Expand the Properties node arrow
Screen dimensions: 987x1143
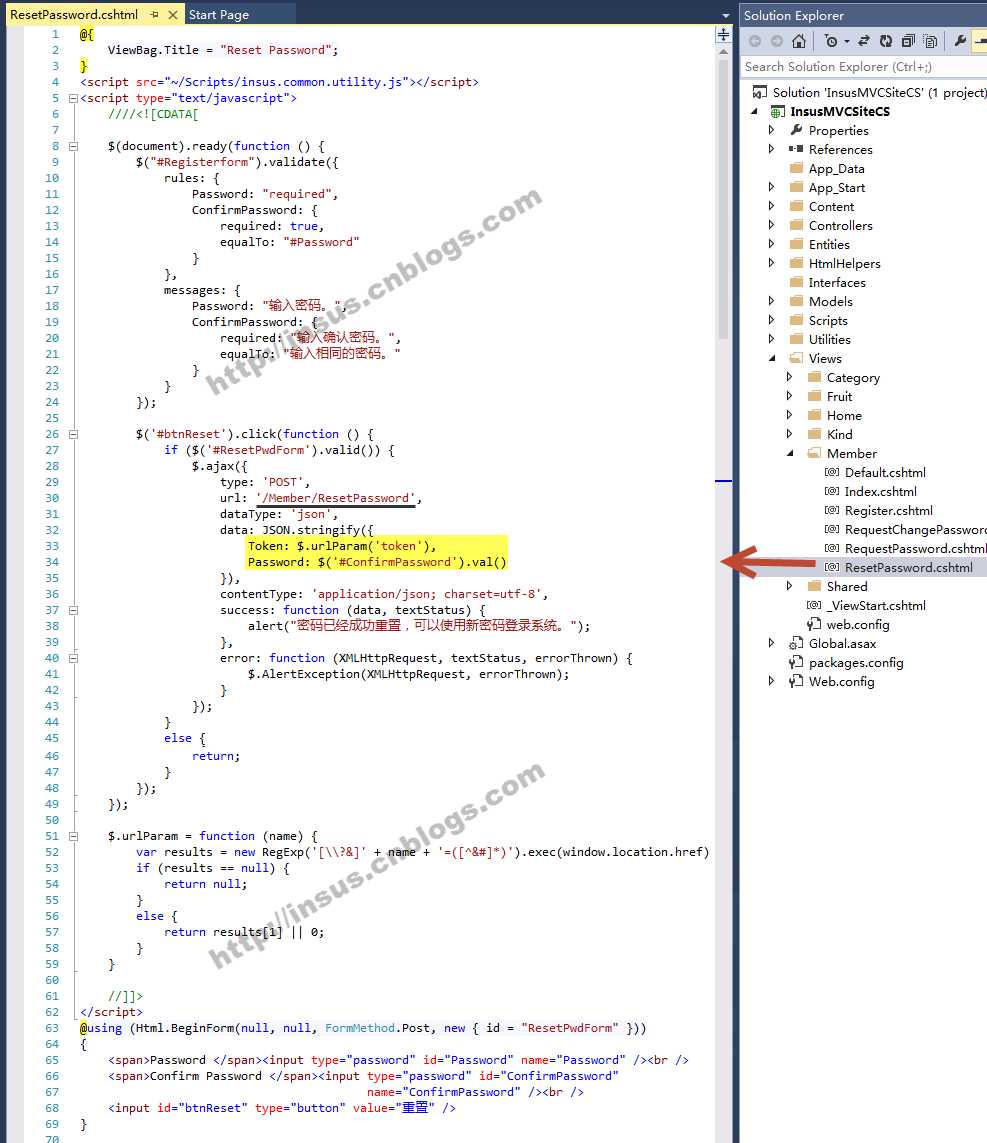pos(772,130)
